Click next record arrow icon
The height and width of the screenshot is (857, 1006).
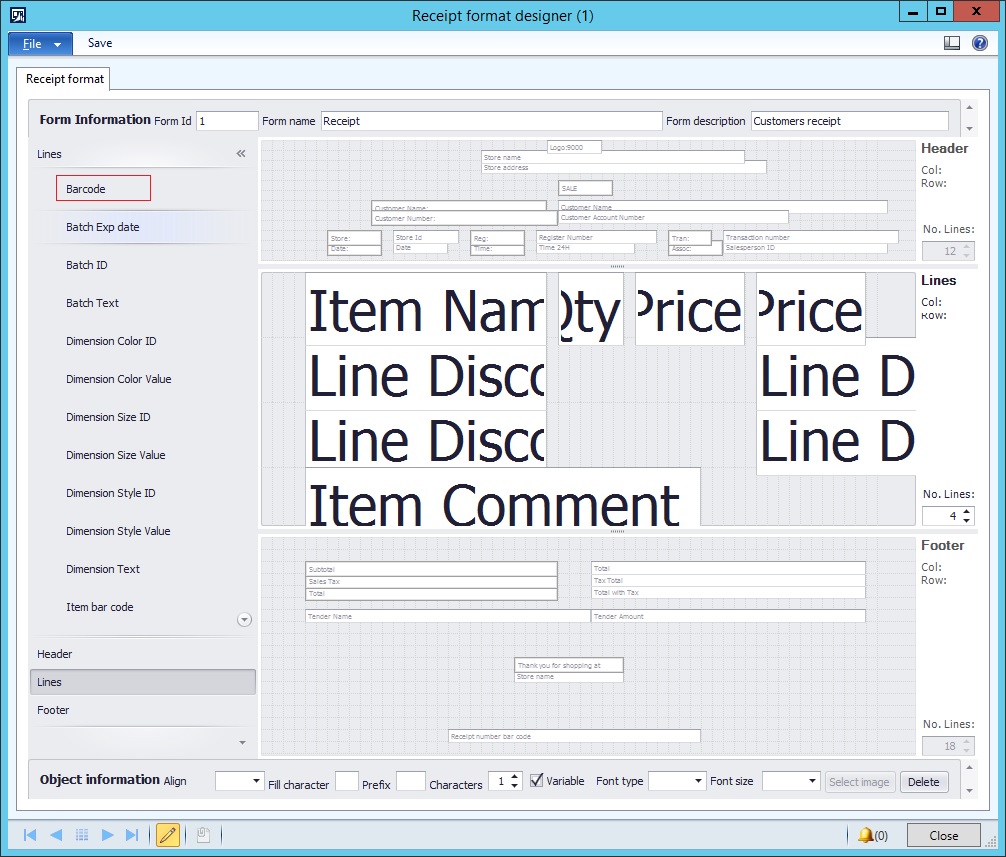pyautogui.click(x=107, y=835)
